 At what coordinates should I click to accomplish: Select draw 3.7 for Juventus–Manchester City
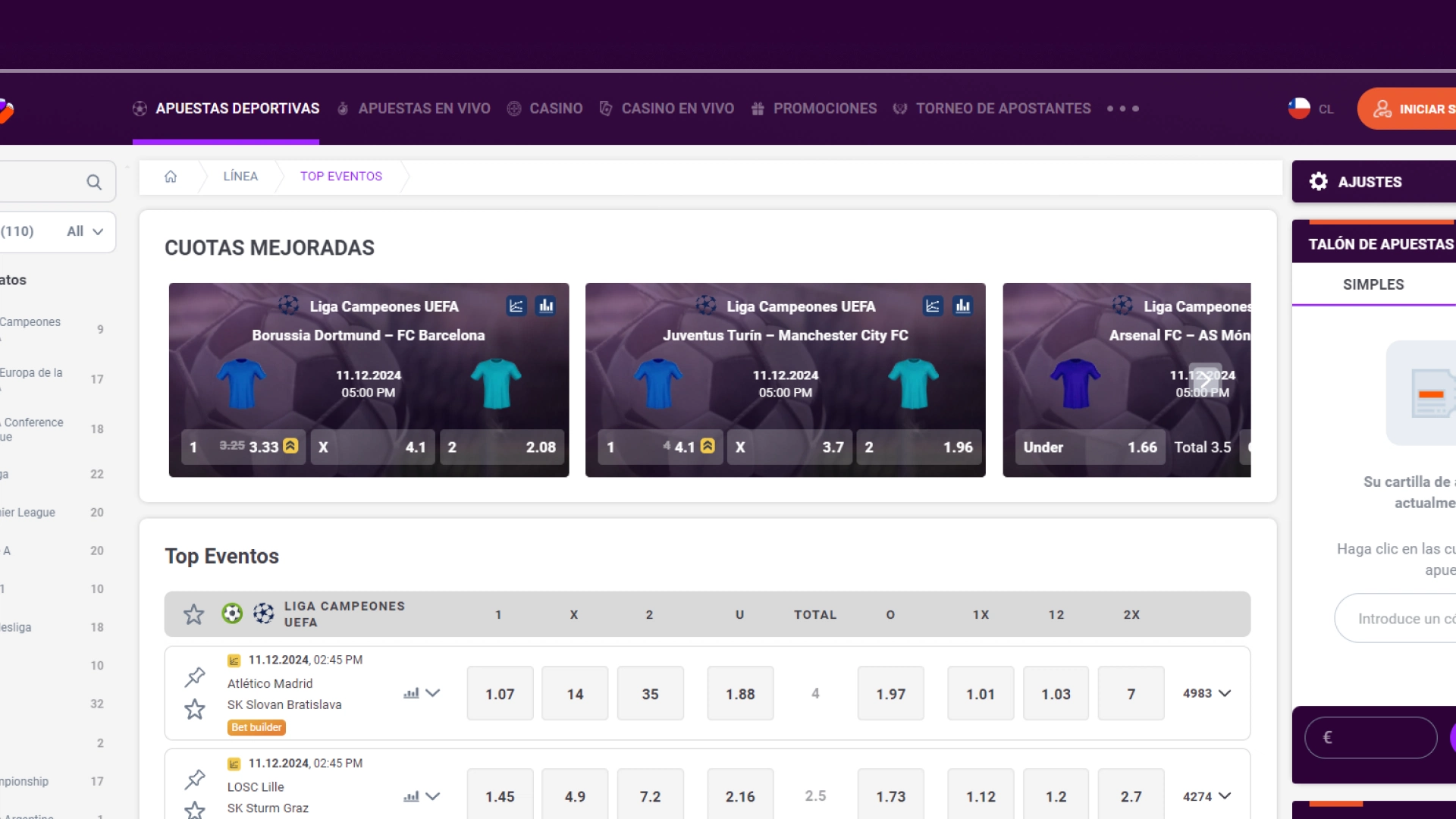click(x=789, y=447)
